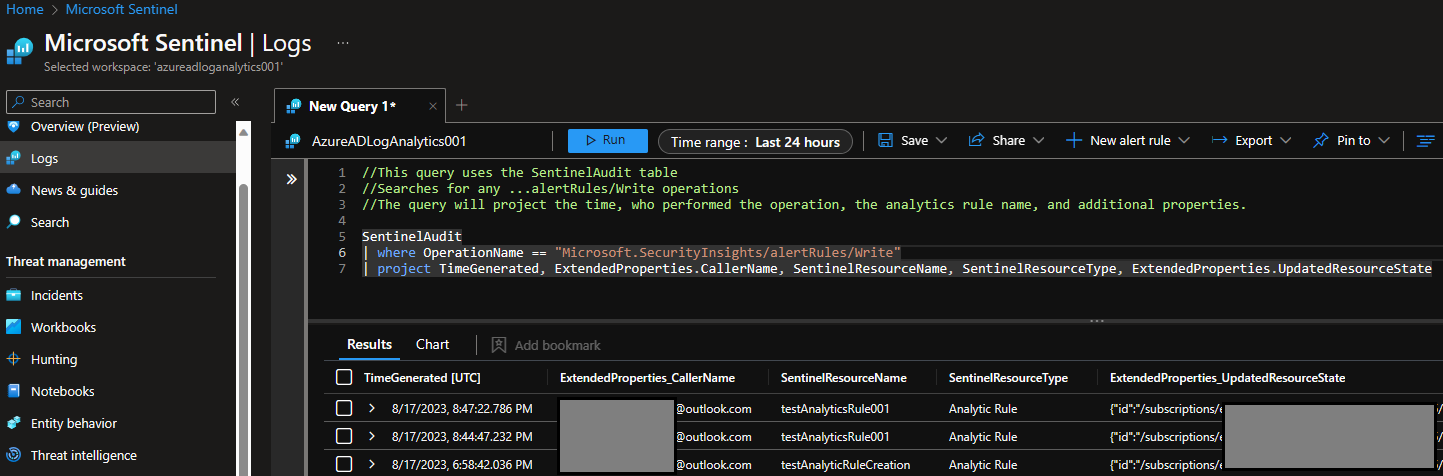Open Threat intelligence page

pos(84,455)
